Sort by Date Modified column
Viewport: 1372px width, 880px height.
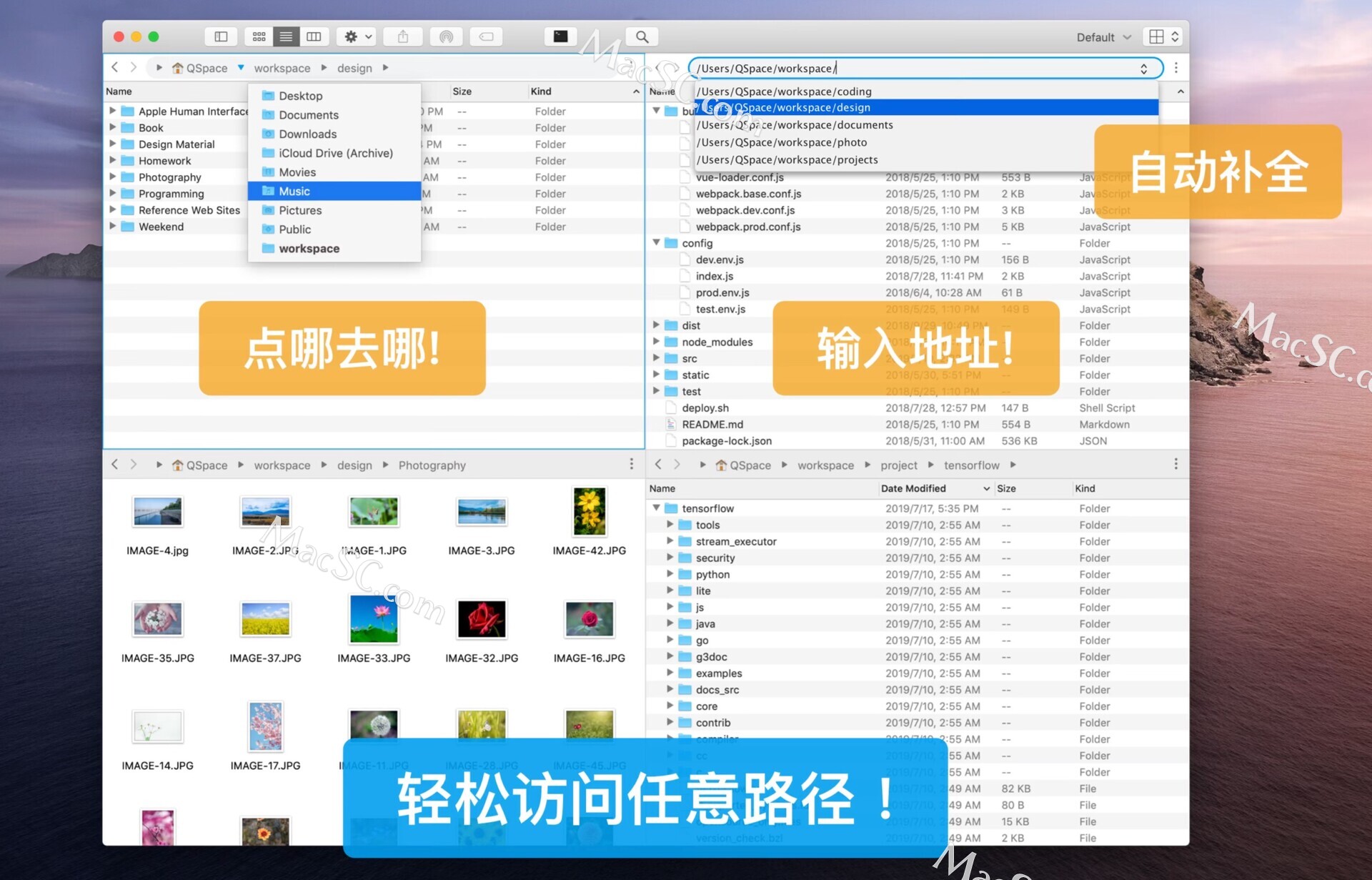[x=935, y=488]
